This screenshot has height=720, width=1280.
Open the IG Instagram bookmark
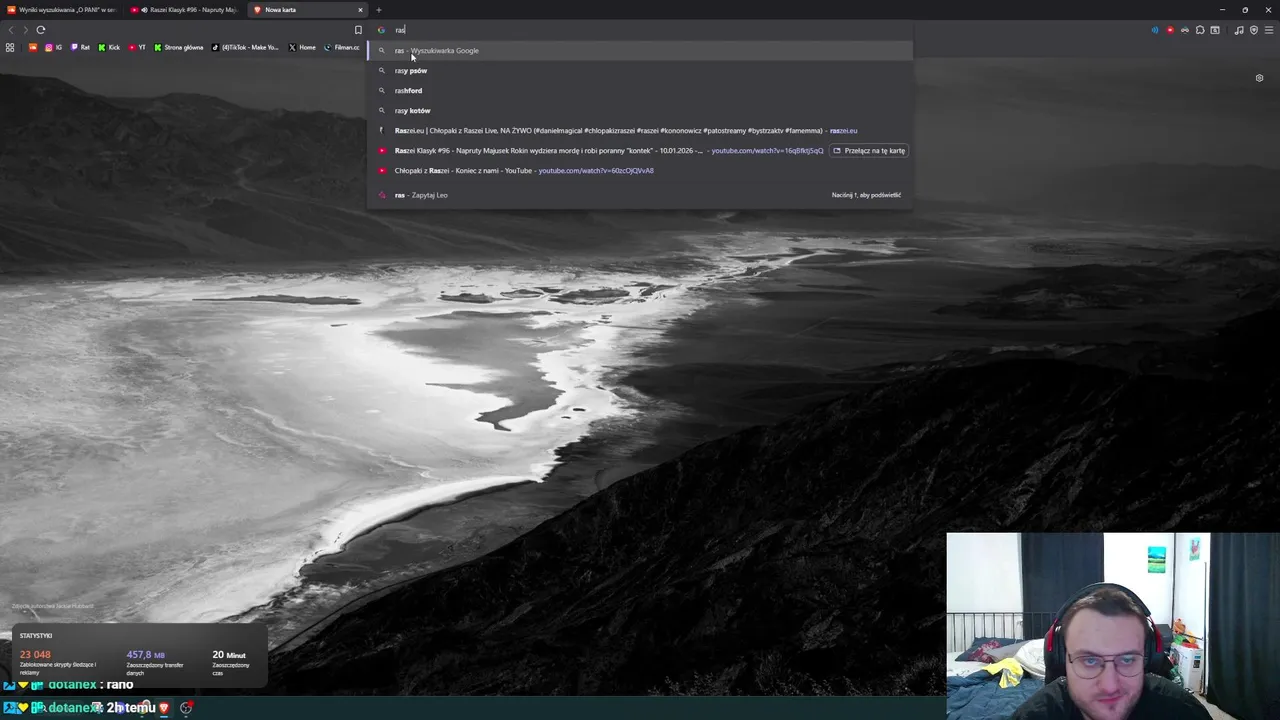tap(53, 47)
